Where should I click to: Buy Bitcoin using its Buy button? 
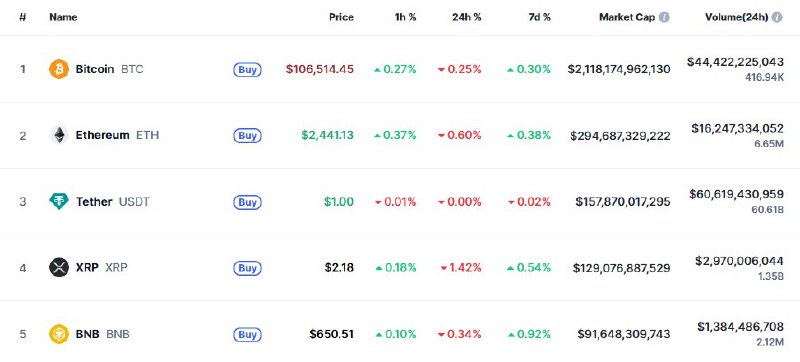pyautogui.click(x=247, y=69)
